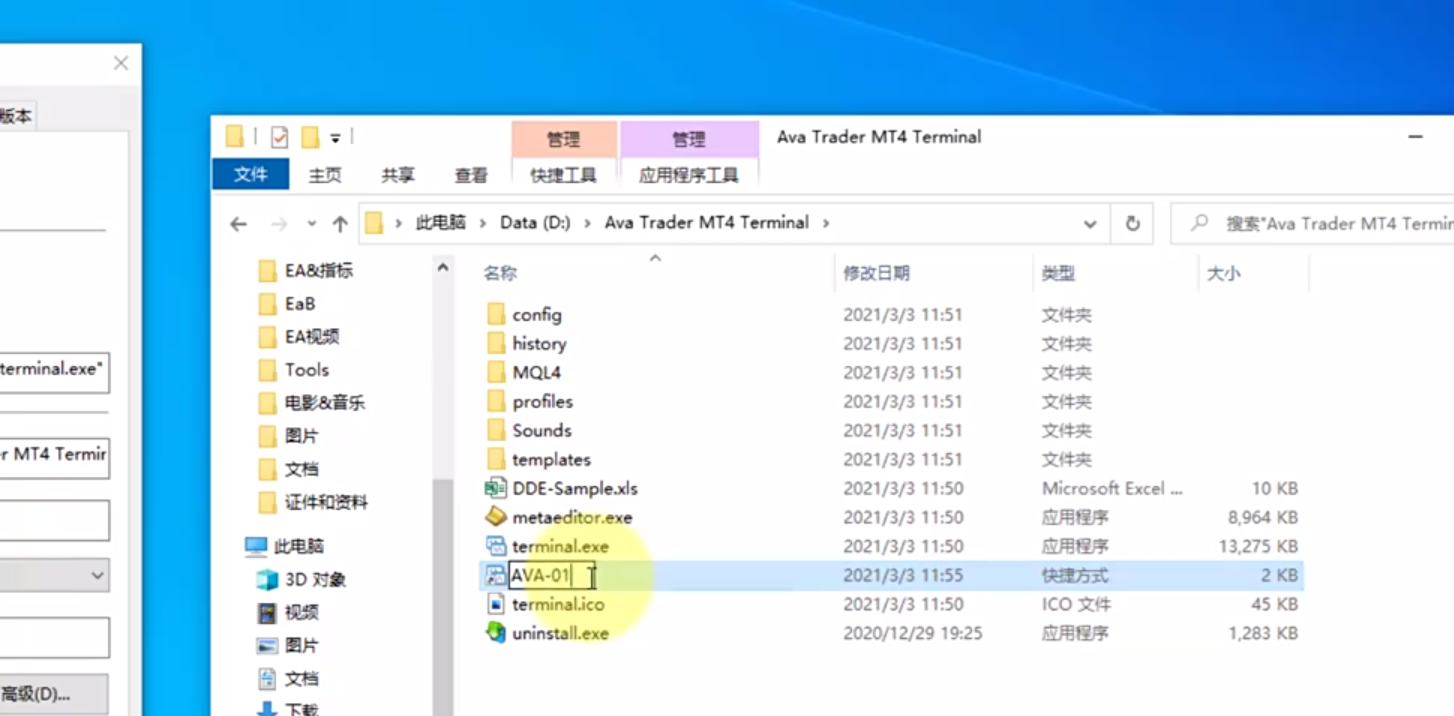This screenshot has height=716, width=1454.
Task: Expand the breadcrumb chevron after 此电脑
Action: tap(484, 223)
